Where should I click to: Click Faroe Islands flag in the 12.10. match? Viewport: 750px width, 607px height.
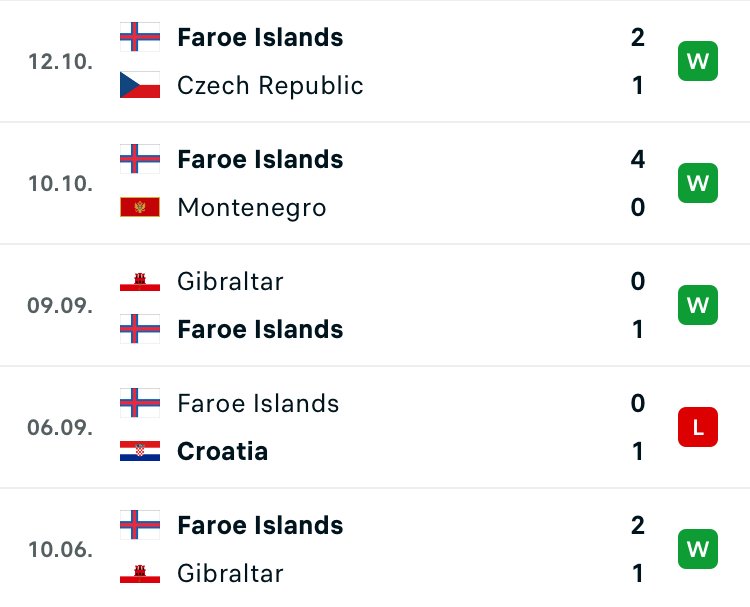[140, 37]
